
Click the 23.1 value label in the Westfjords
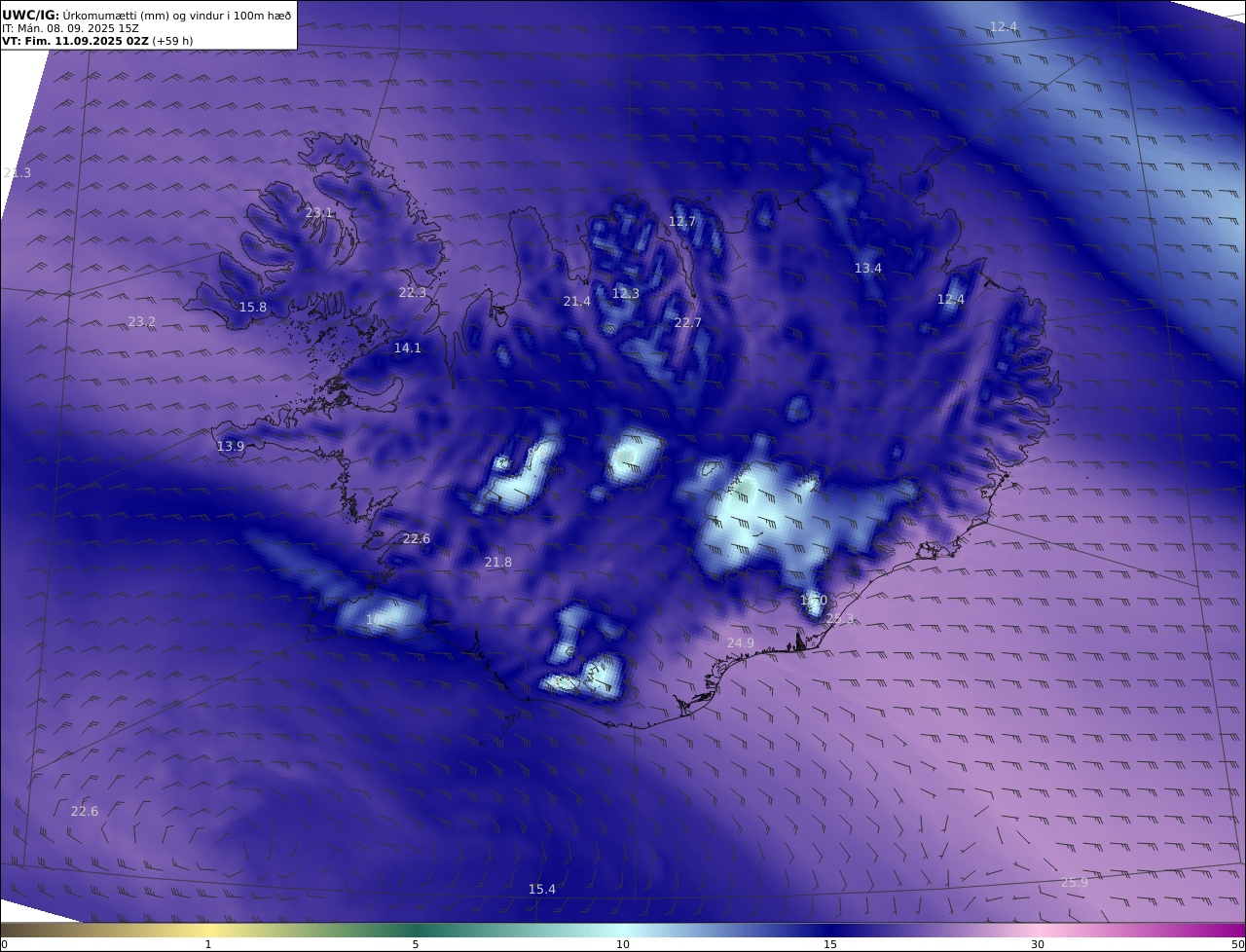[319, 212]
